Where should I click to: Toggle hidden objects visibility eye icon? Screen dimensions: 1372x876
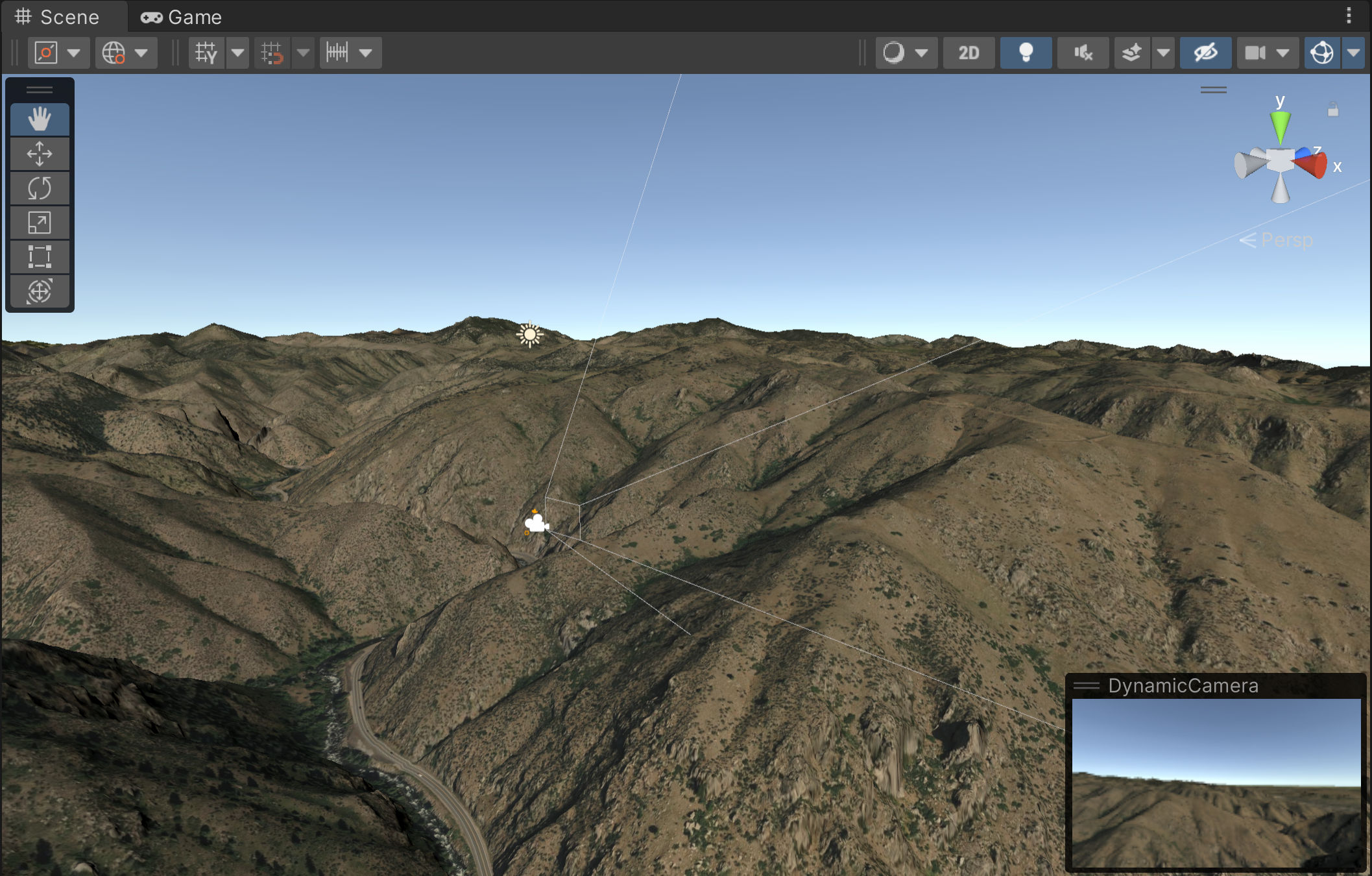(1205, 53)
